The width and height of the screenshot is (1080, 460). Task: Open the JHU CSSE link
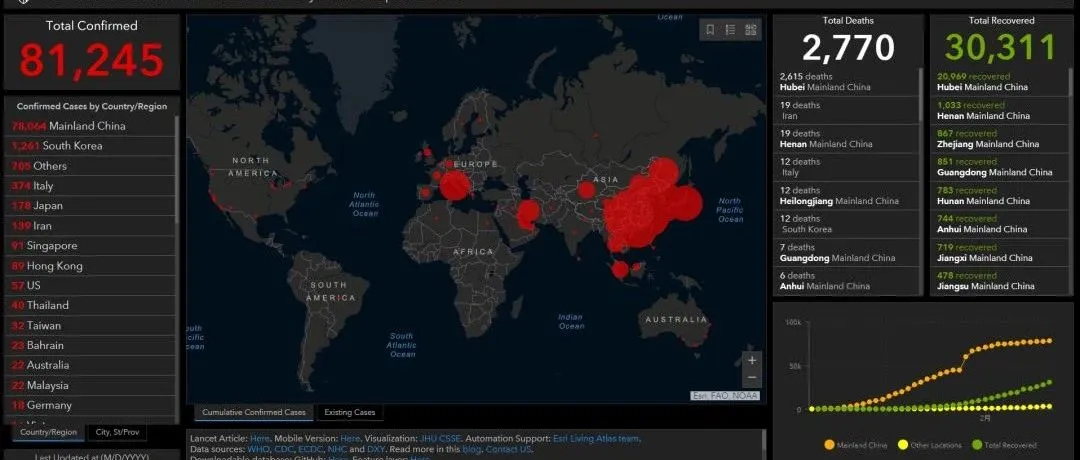tap(439, 438)
